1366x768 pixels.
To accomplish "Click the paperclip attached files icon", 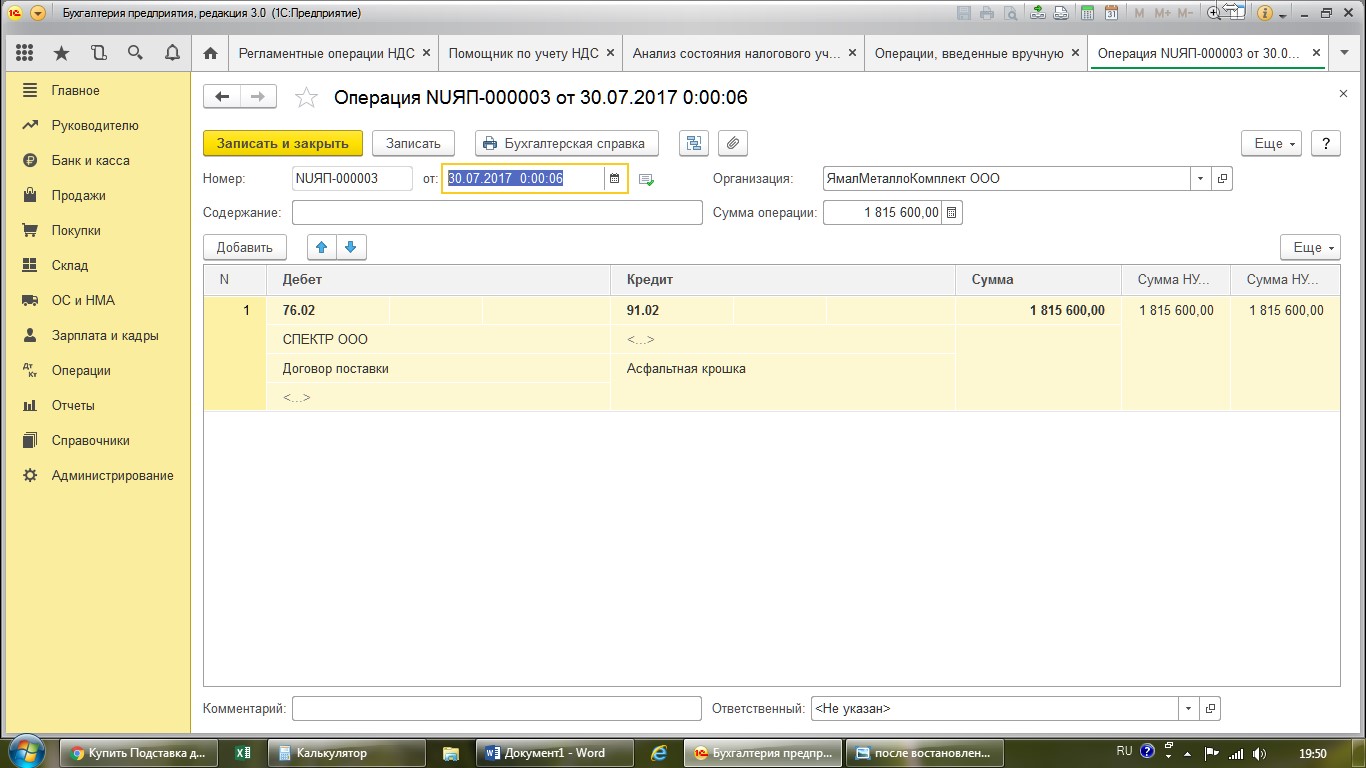I will click(x=733, y=143).
